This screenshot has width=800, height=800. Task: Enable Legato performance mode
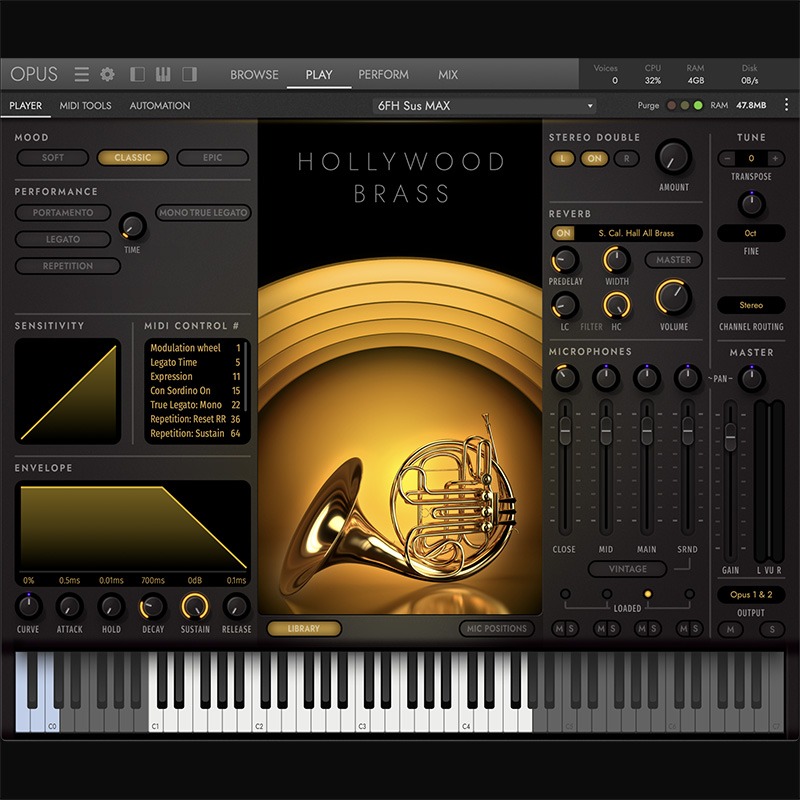coord(63,239)
